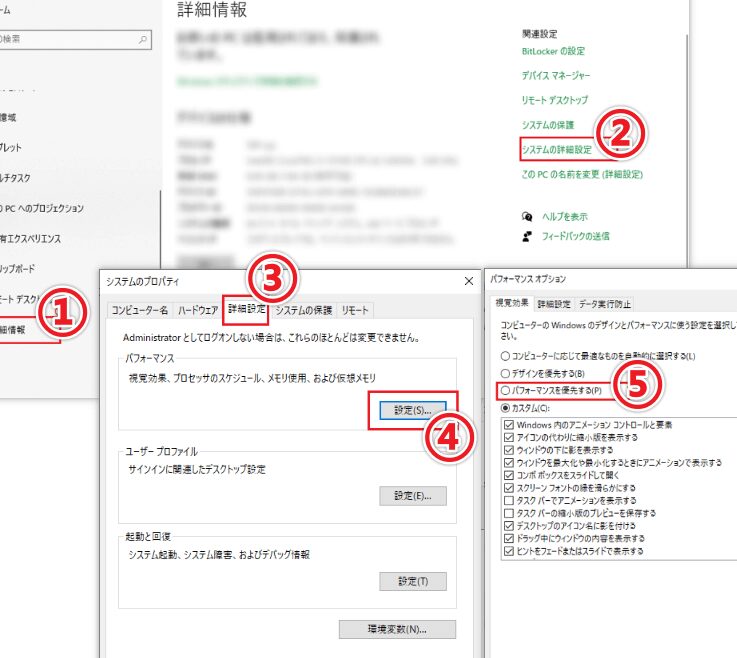Open 記憶域 in Settings sidebar
Screen dimensions: 737x658
click(8, 118)
